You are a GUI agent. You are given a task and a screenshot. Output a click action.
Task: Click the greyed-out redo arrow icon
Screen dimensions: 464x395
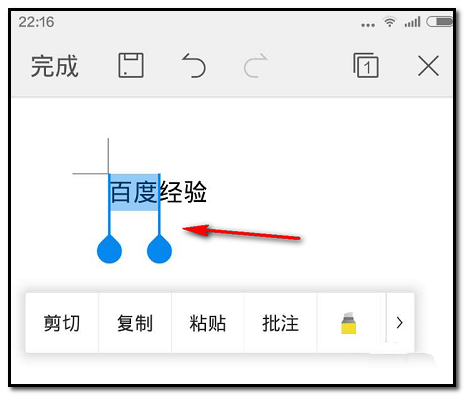pos(256,65)
